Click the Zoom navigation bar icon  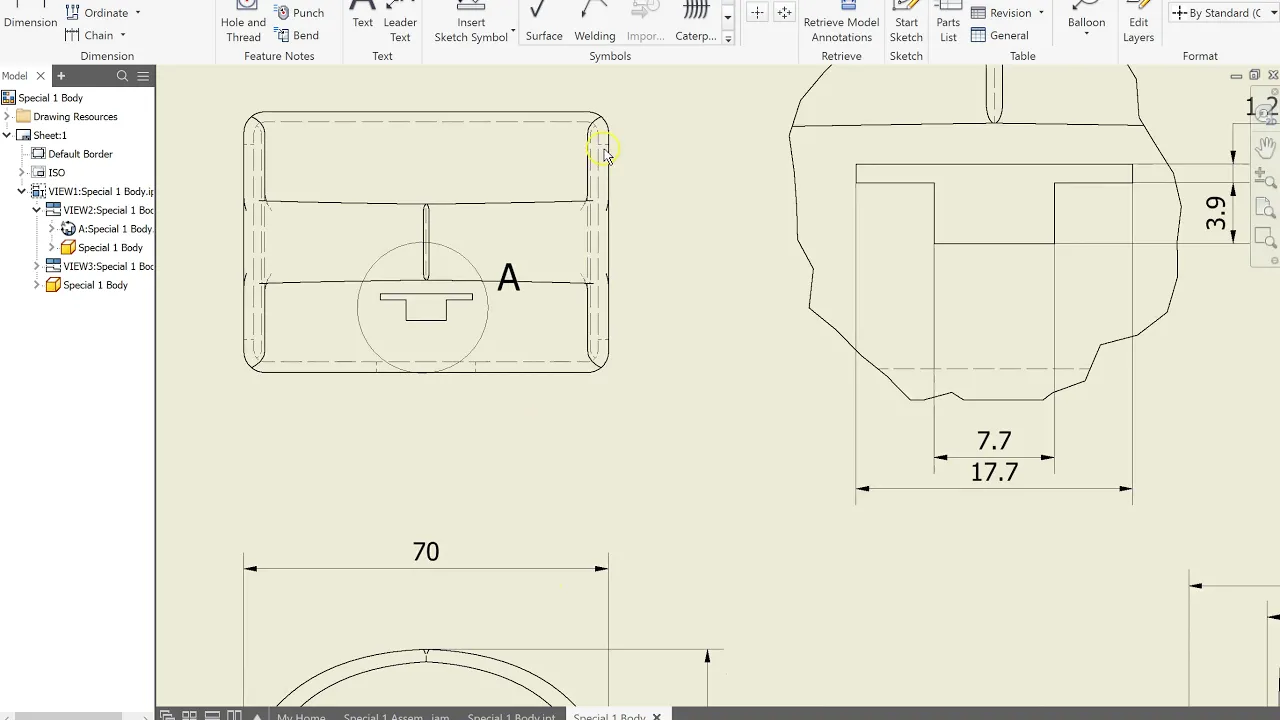1266,178
